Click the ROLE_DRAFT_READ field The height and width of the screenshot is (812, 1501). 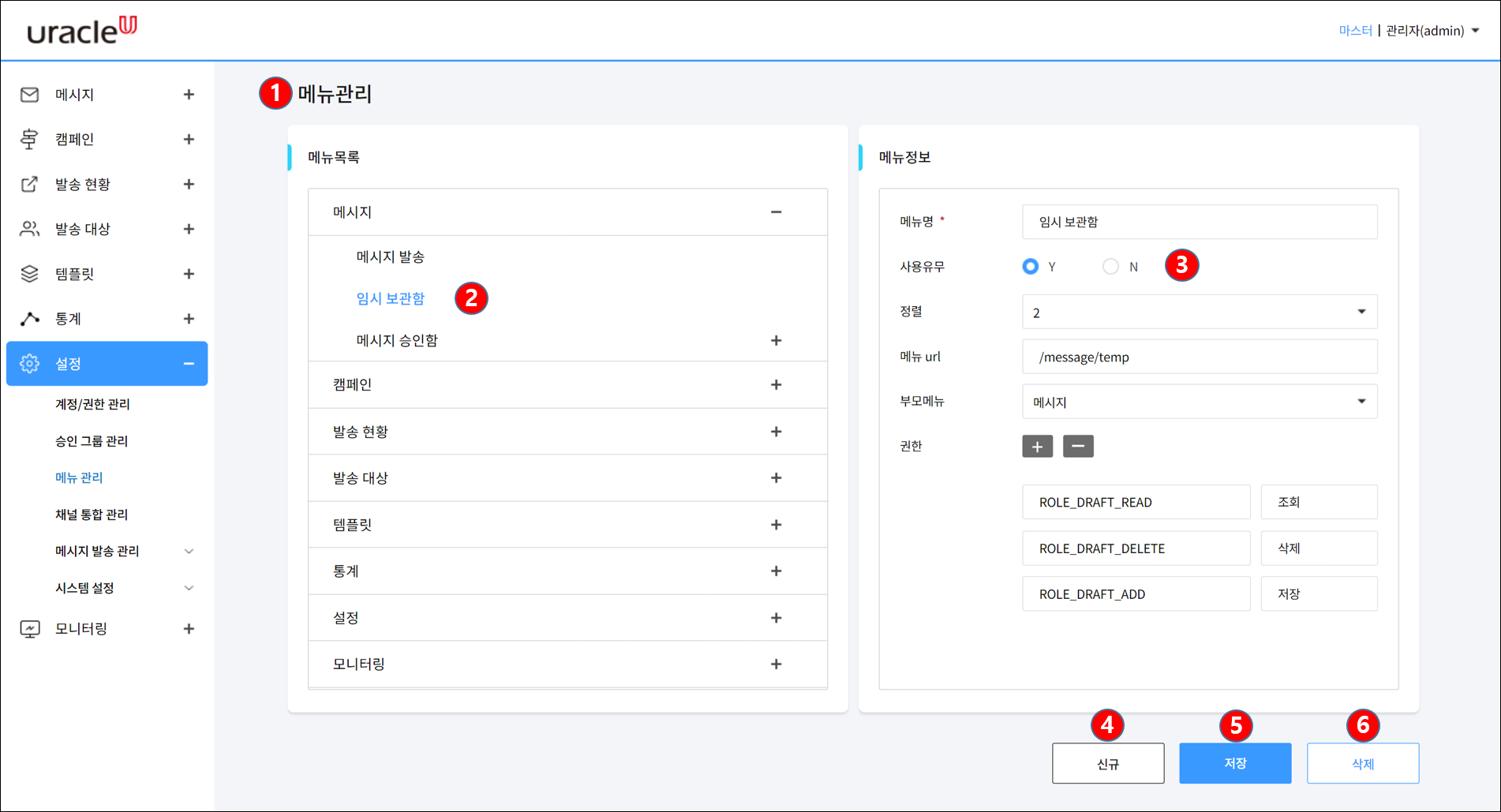[x=1136, y=502]
